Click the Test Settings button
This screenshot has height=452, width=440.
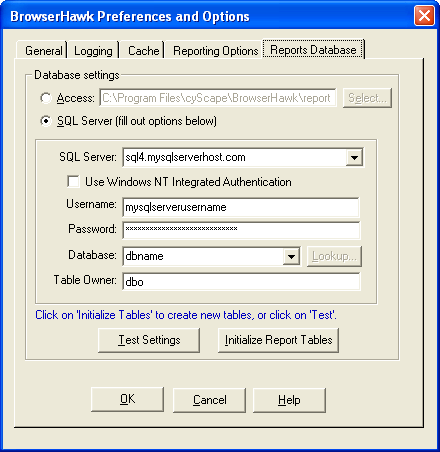click(149, 340)
